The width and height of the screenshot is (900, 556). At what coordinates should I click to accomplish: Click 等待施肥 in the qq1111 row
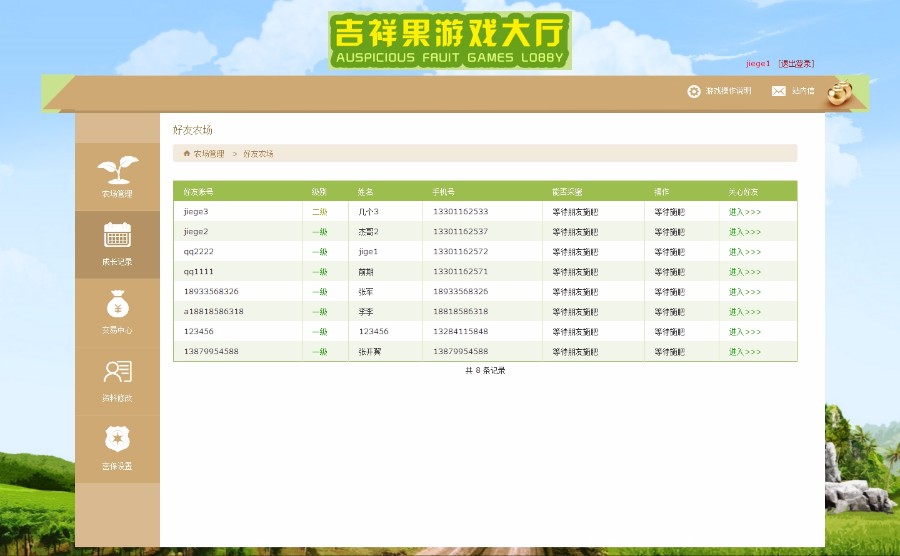pyautogui.click(x=669, y=272)
